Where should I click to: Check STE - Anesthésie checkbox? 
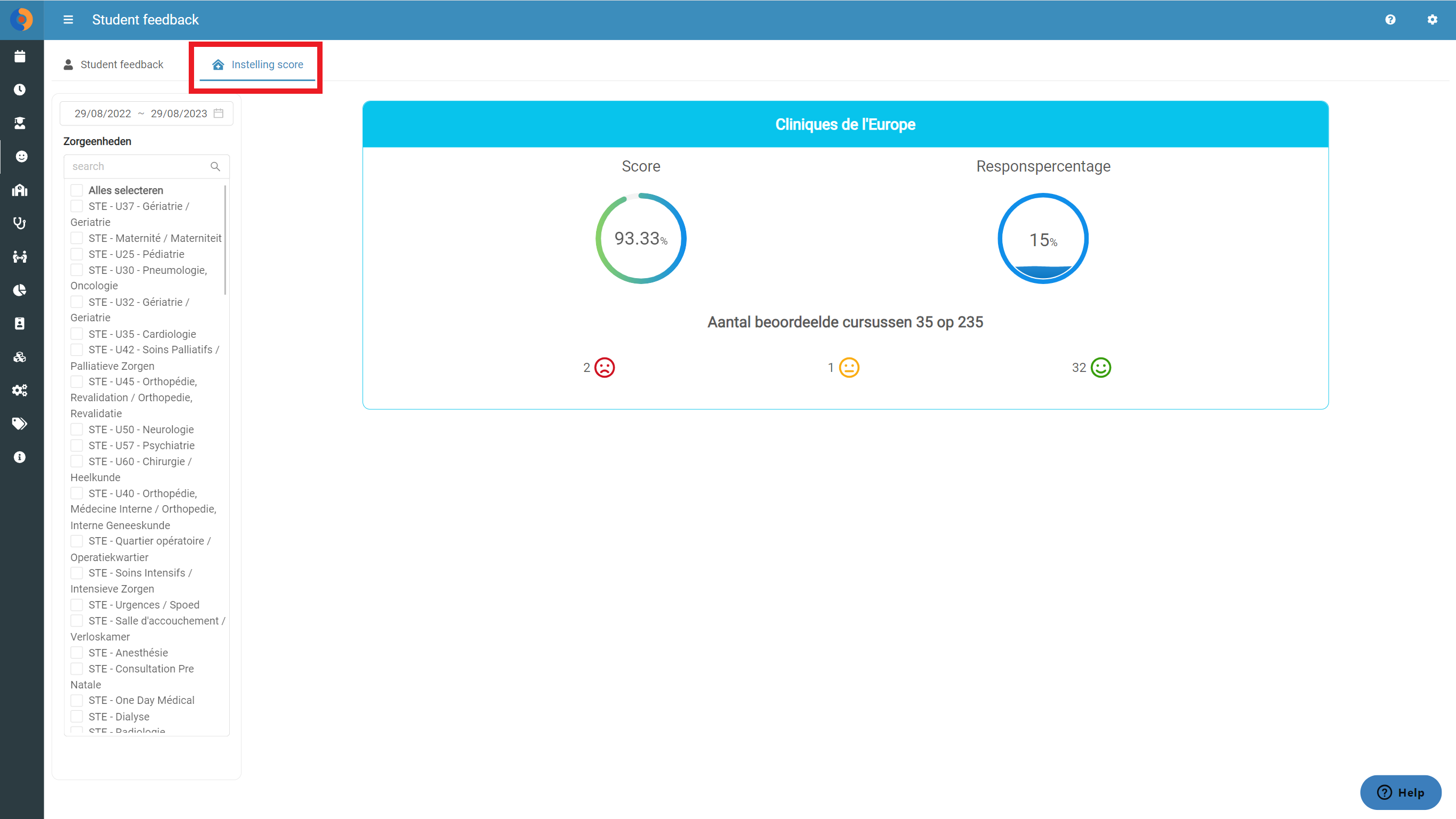coord(77,652)
